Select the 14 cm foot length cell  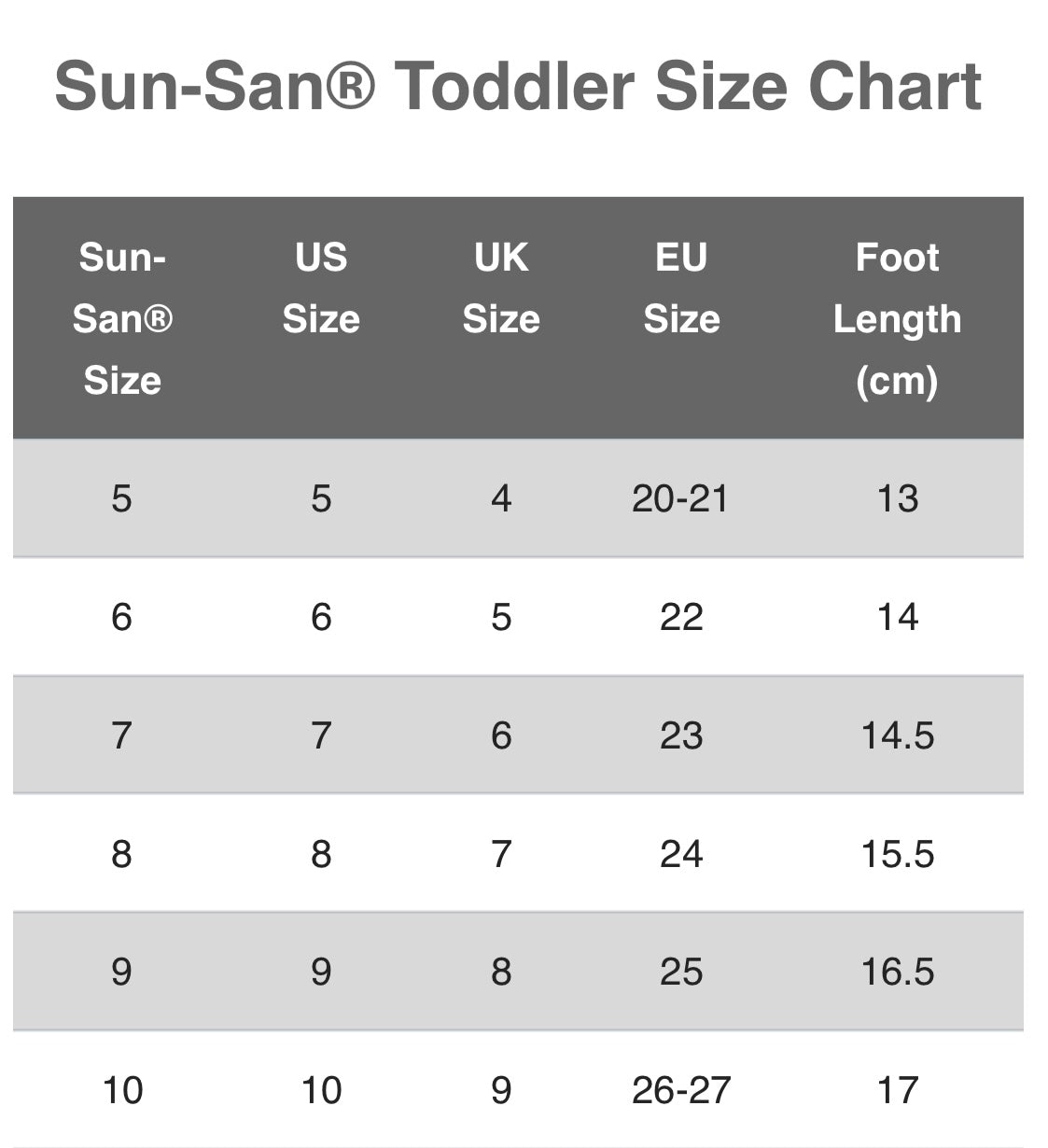click(x=897, y=617)
